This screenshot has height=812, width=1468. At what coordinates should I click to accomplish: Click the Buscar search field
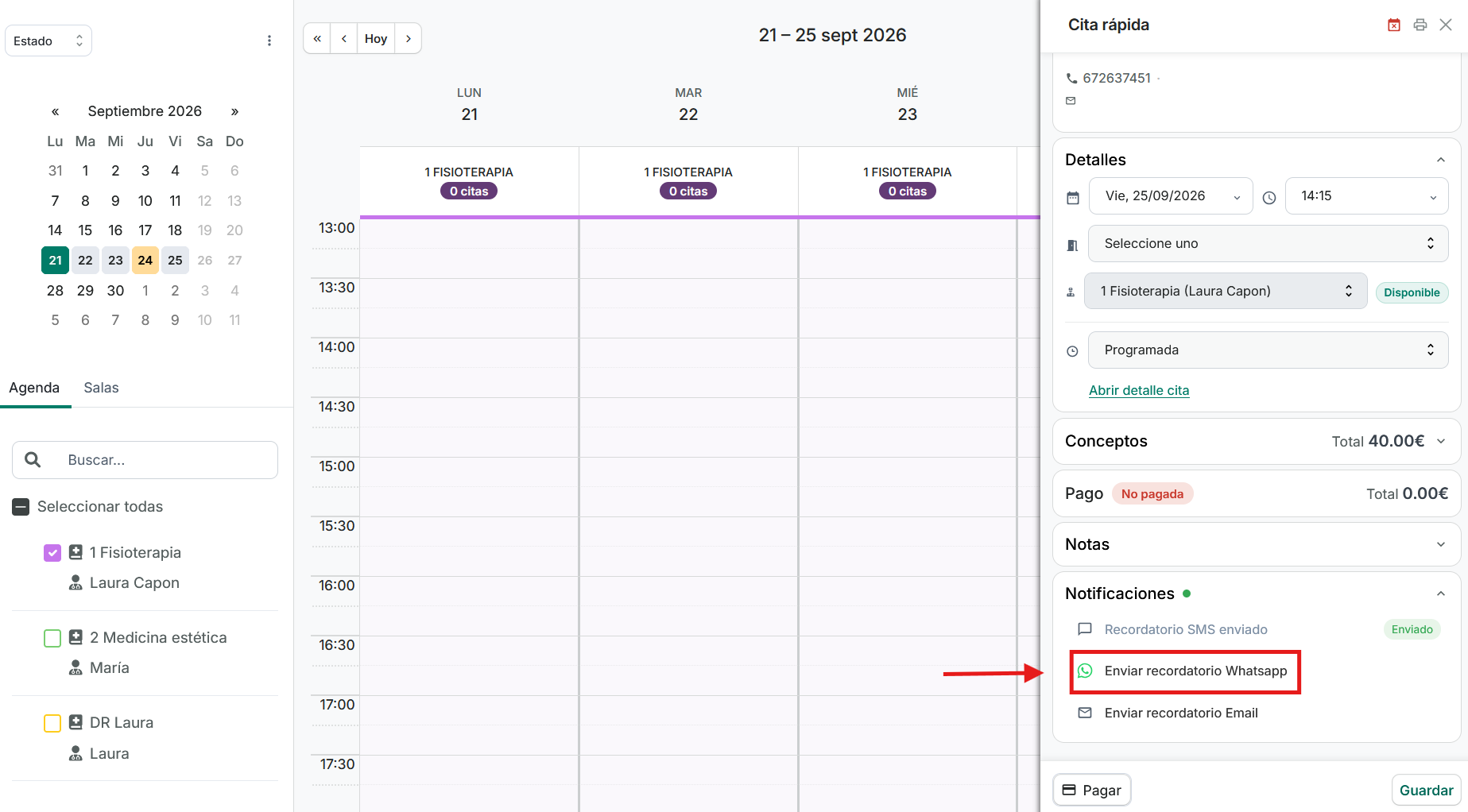tap(145, 460)
